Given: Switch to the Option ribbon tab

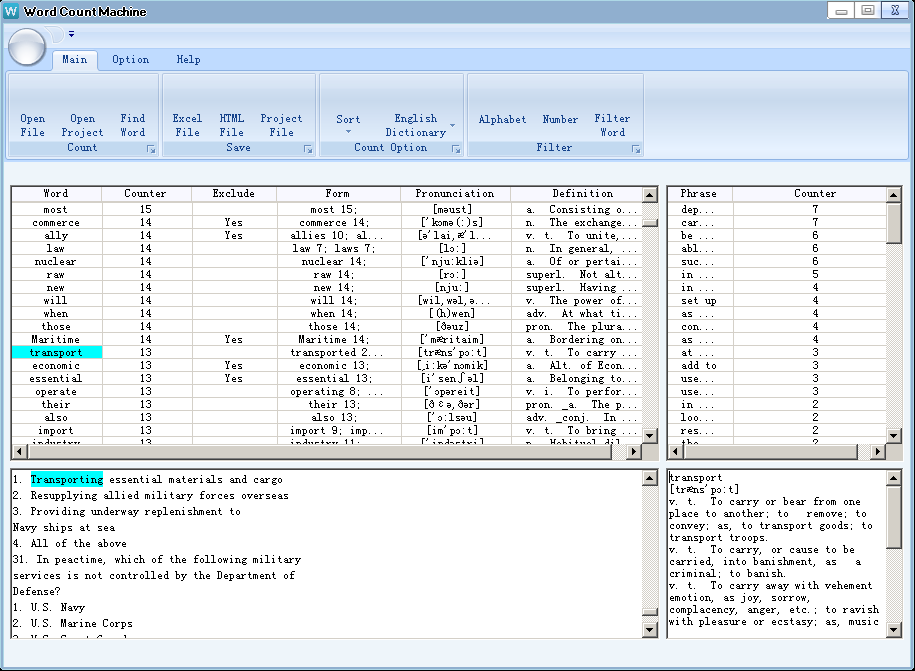Looking at the screenshot, I should click(130, 60).
